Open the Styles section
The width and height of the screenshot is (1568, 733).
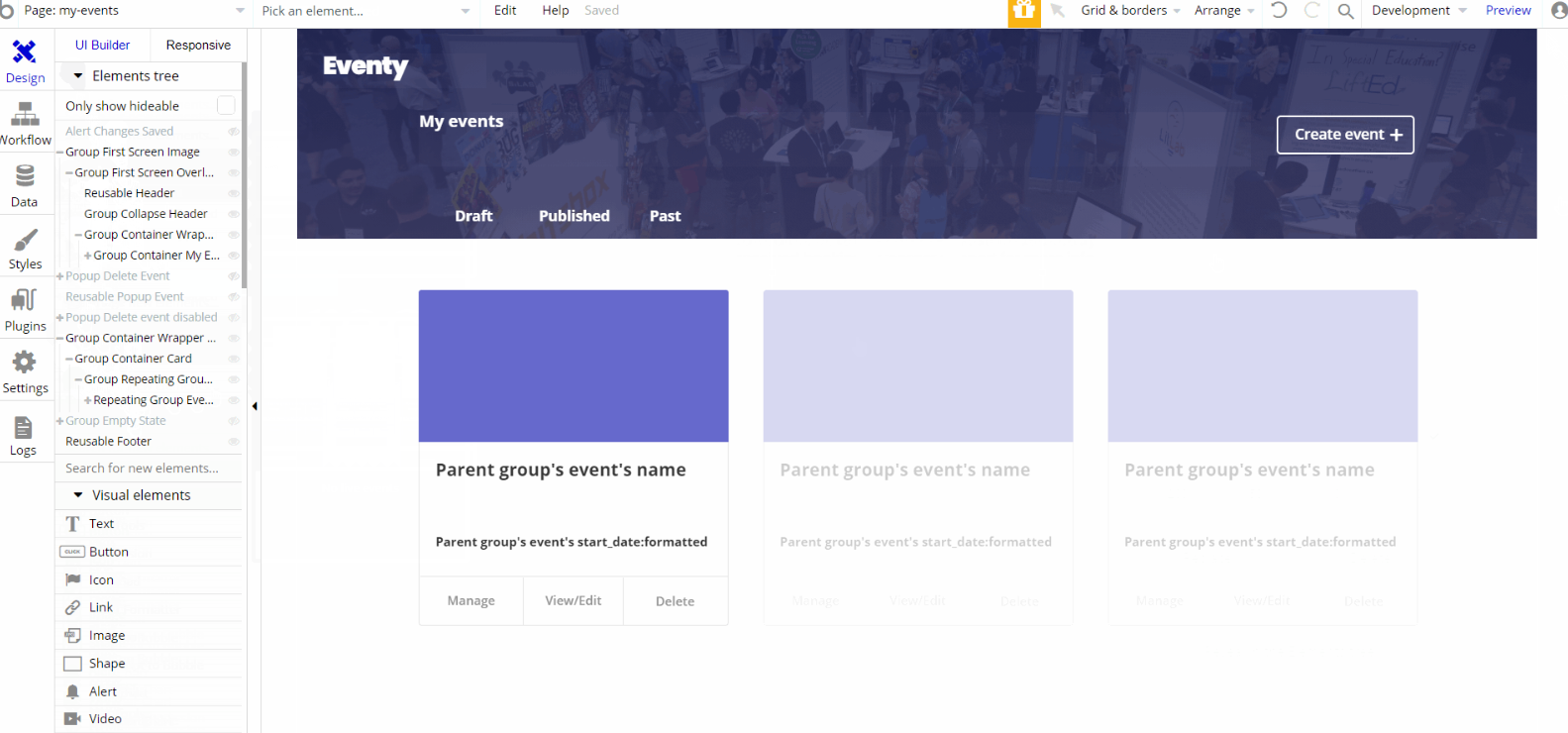[x=25, y=249]
